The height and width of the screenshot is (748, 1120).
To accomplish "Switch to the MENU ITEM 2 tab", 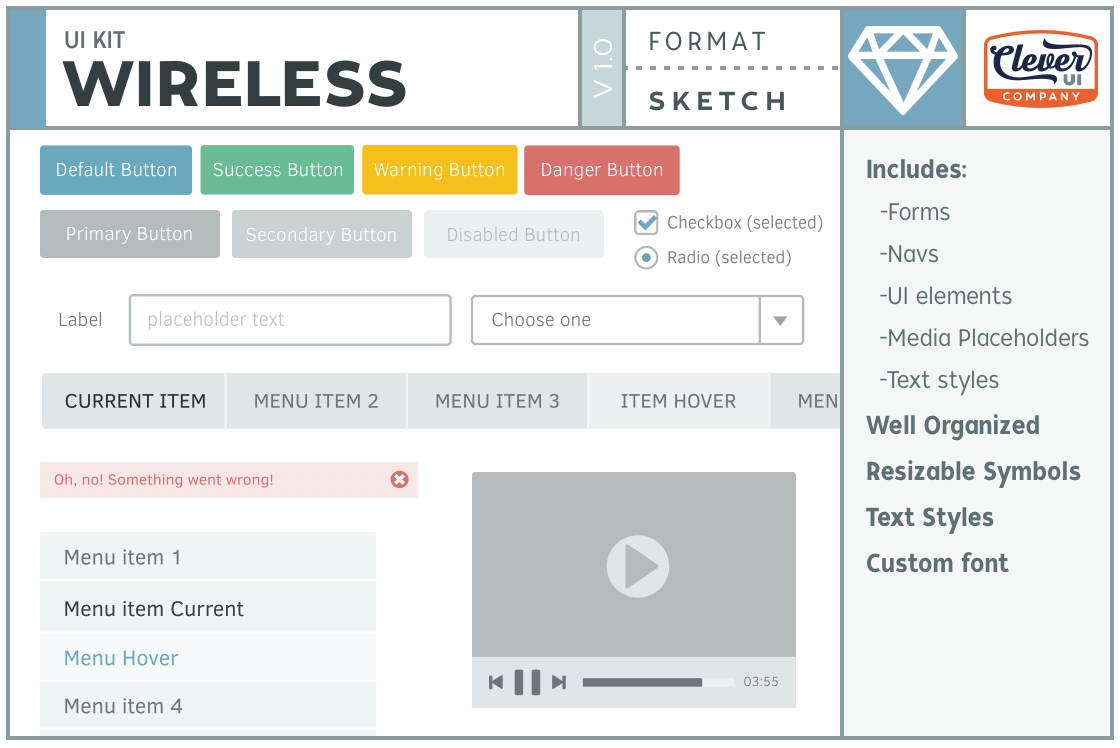I will 316,401.
